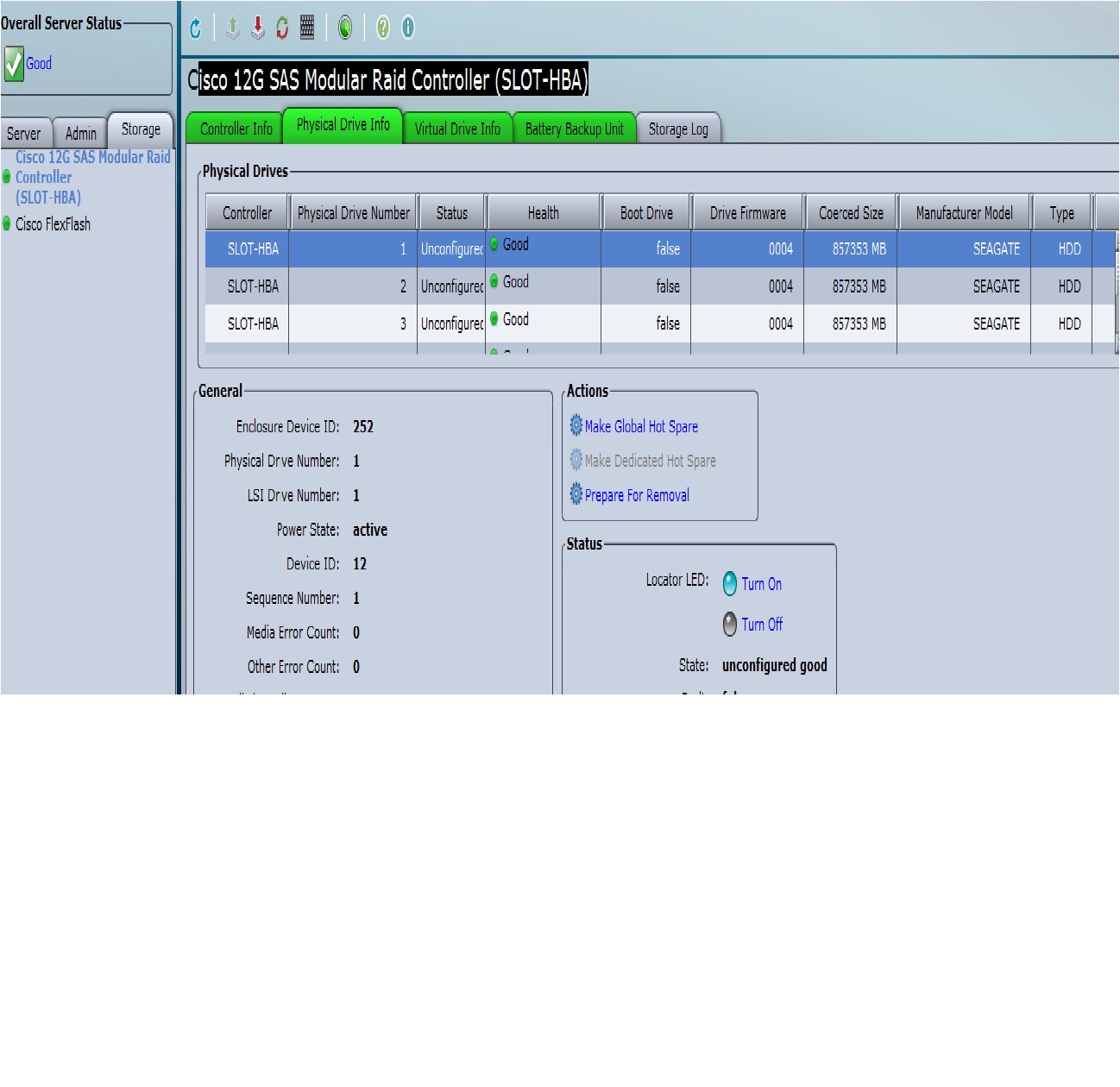Click the Make Global Hot Spare gear icon
This screenshot has width=1120, height=1087.
(576, 425)
